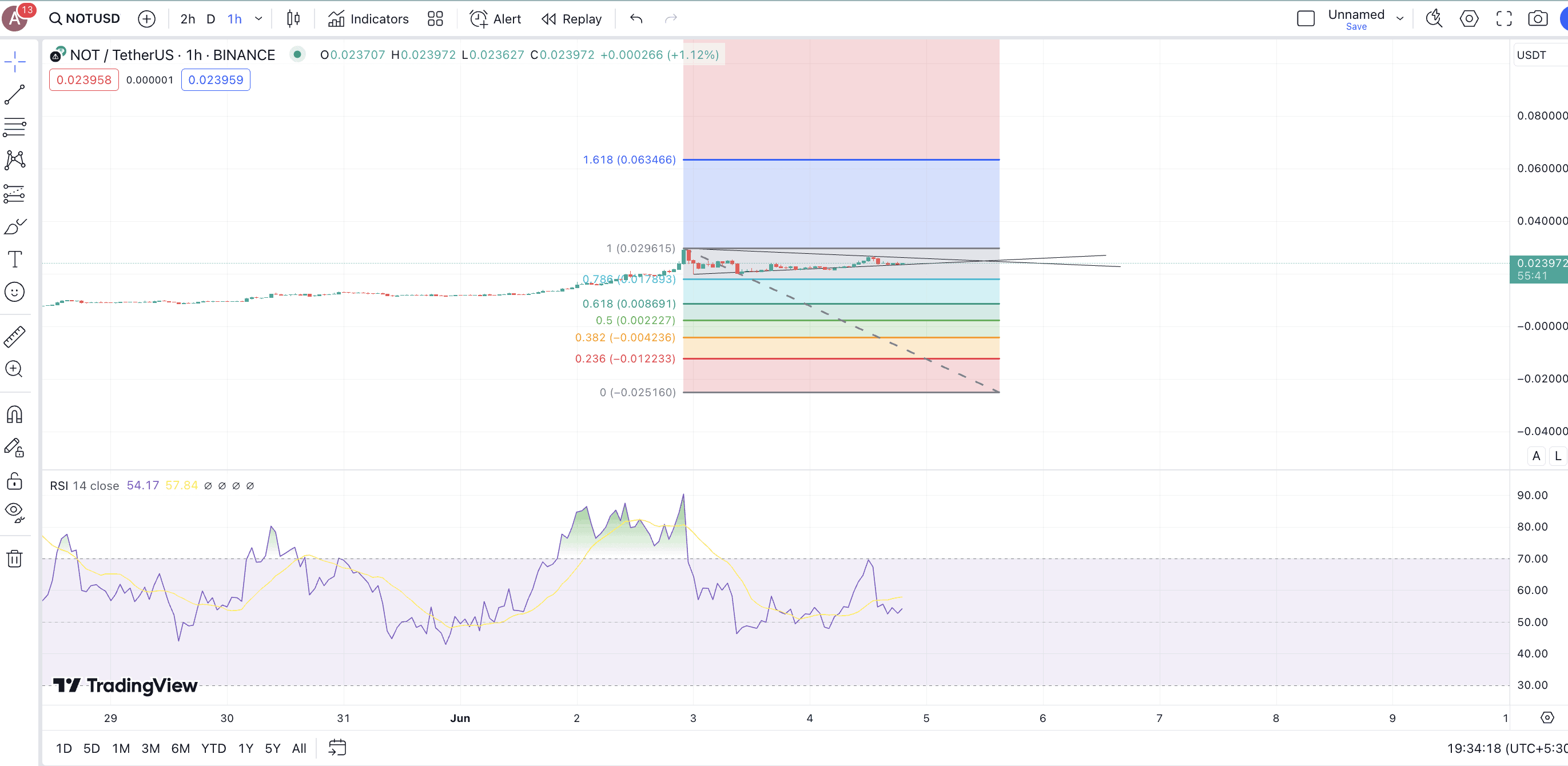Select the trend line drawing tool

pos(15,94)
